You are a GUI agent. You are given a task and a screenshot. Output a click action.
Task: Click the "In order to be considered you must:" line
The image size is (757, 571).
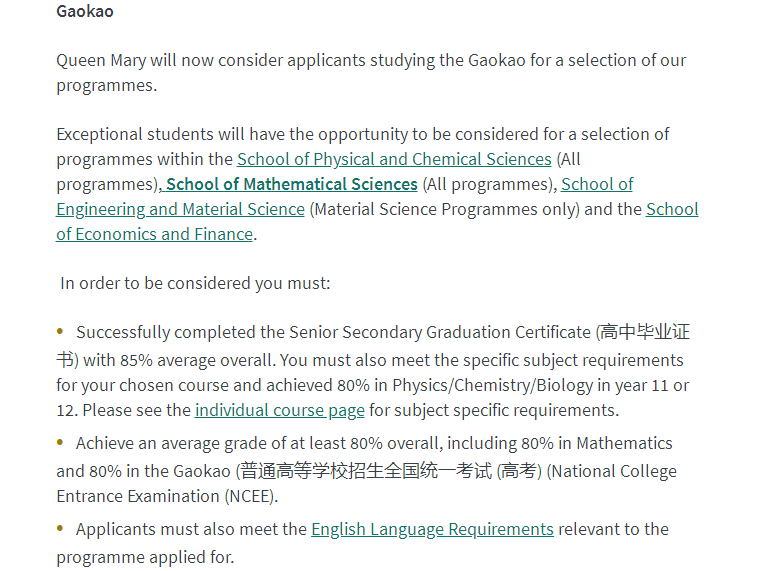[x=195, y=283]
